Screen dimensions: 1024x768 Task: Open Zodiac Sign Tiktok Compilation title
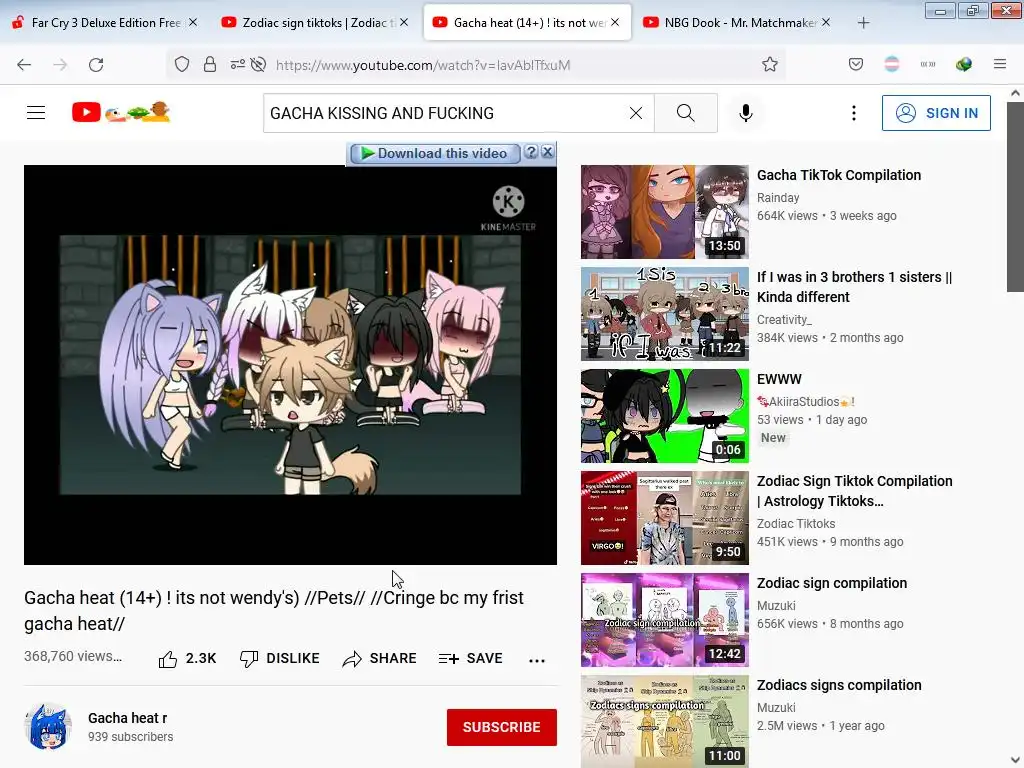854,491
